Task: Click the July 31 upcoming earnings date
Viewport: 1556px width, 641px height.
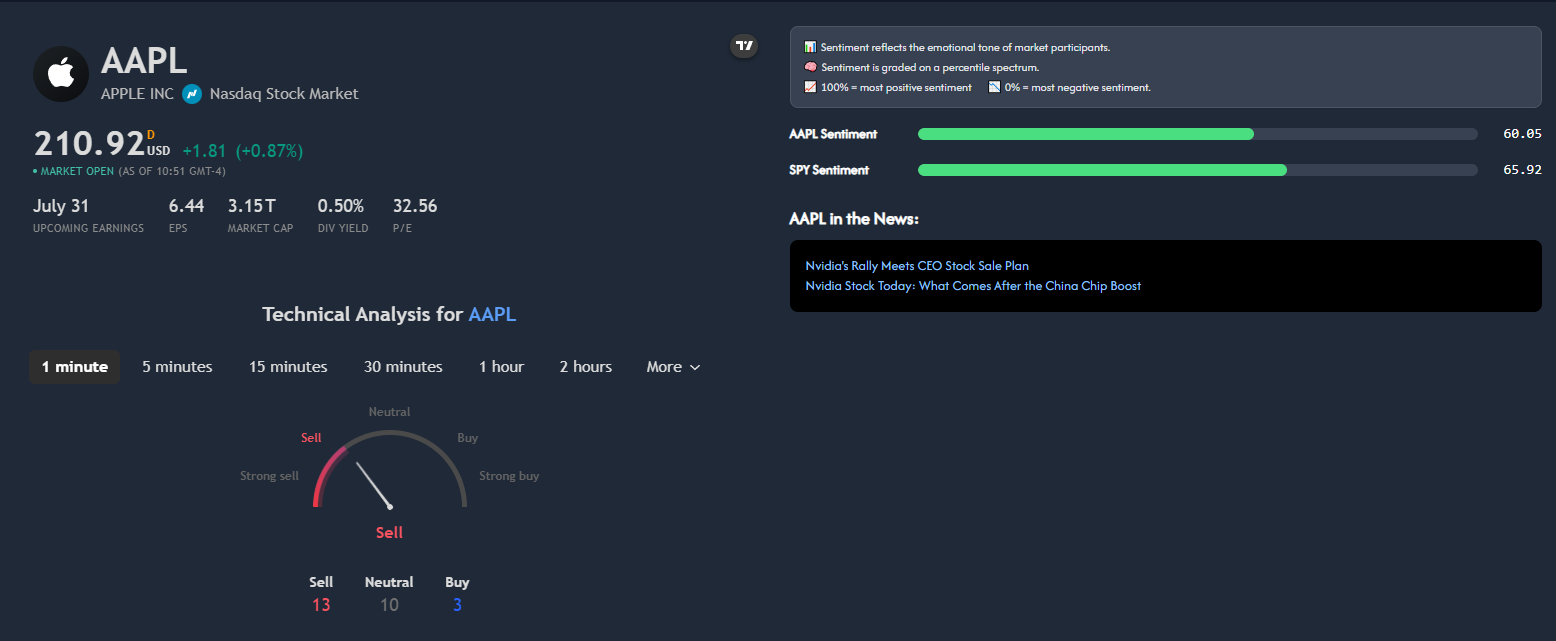Action: tap(63, 206)
